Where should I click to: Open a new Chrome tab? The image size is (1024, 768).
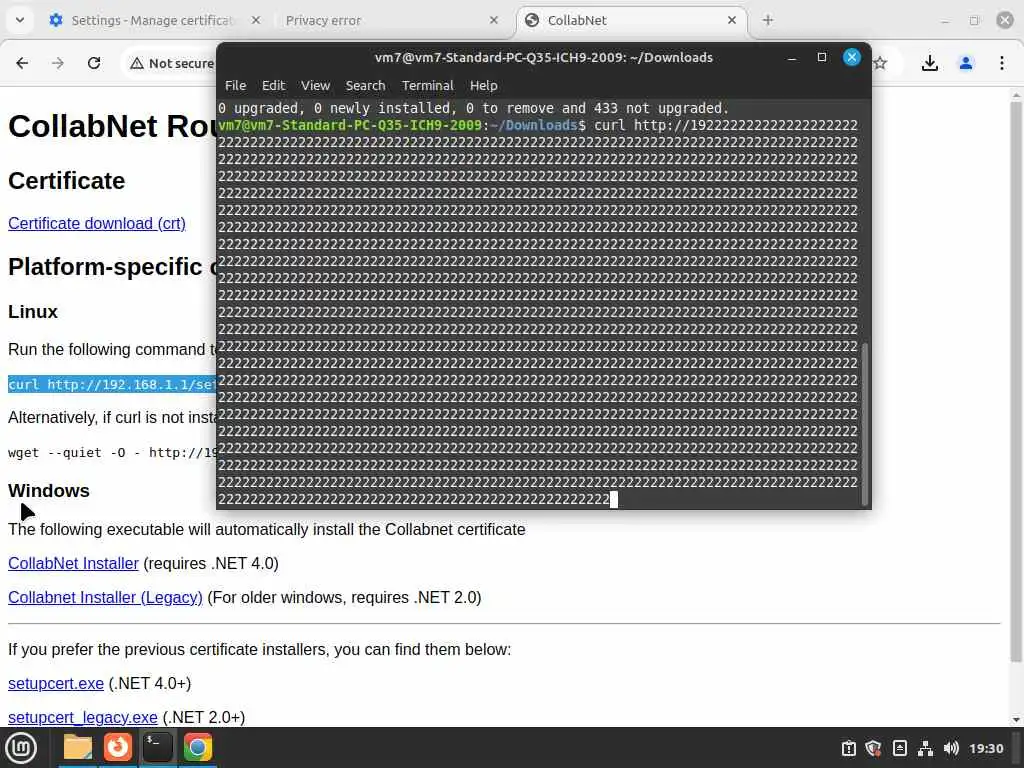click(768, 20)
